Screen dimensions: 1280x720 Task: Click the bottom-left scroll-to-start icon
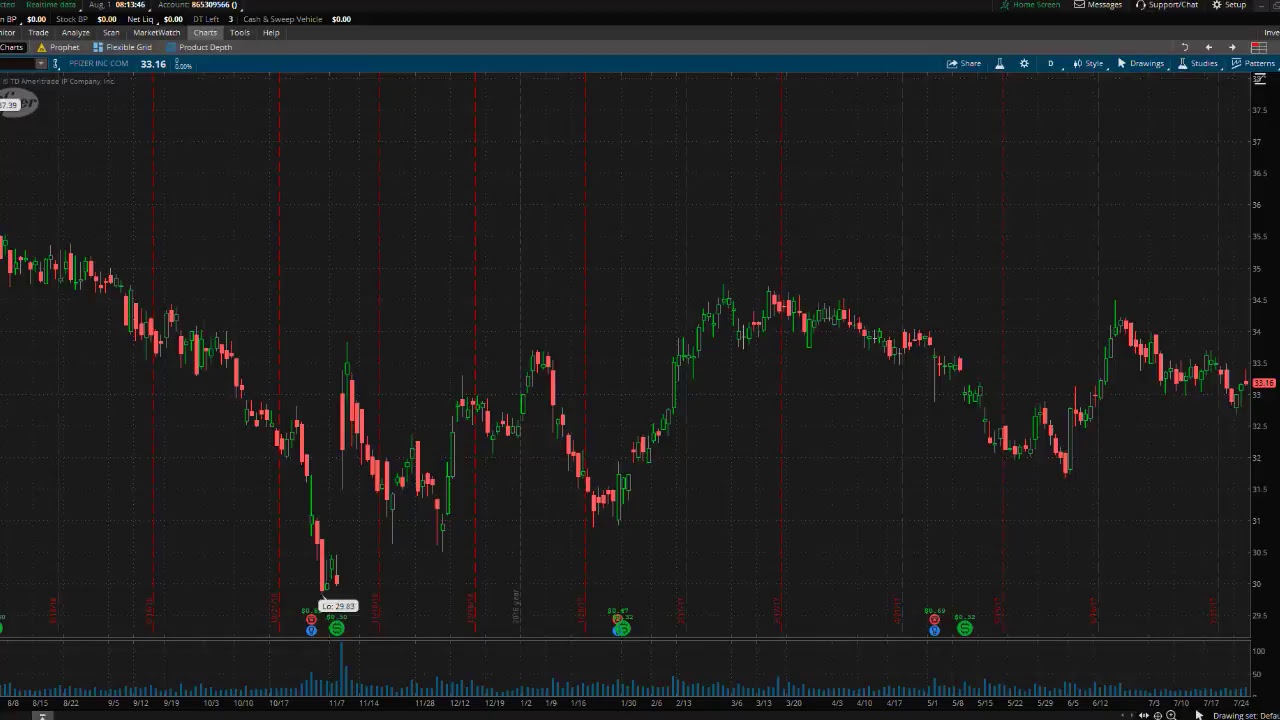[42, 715]
